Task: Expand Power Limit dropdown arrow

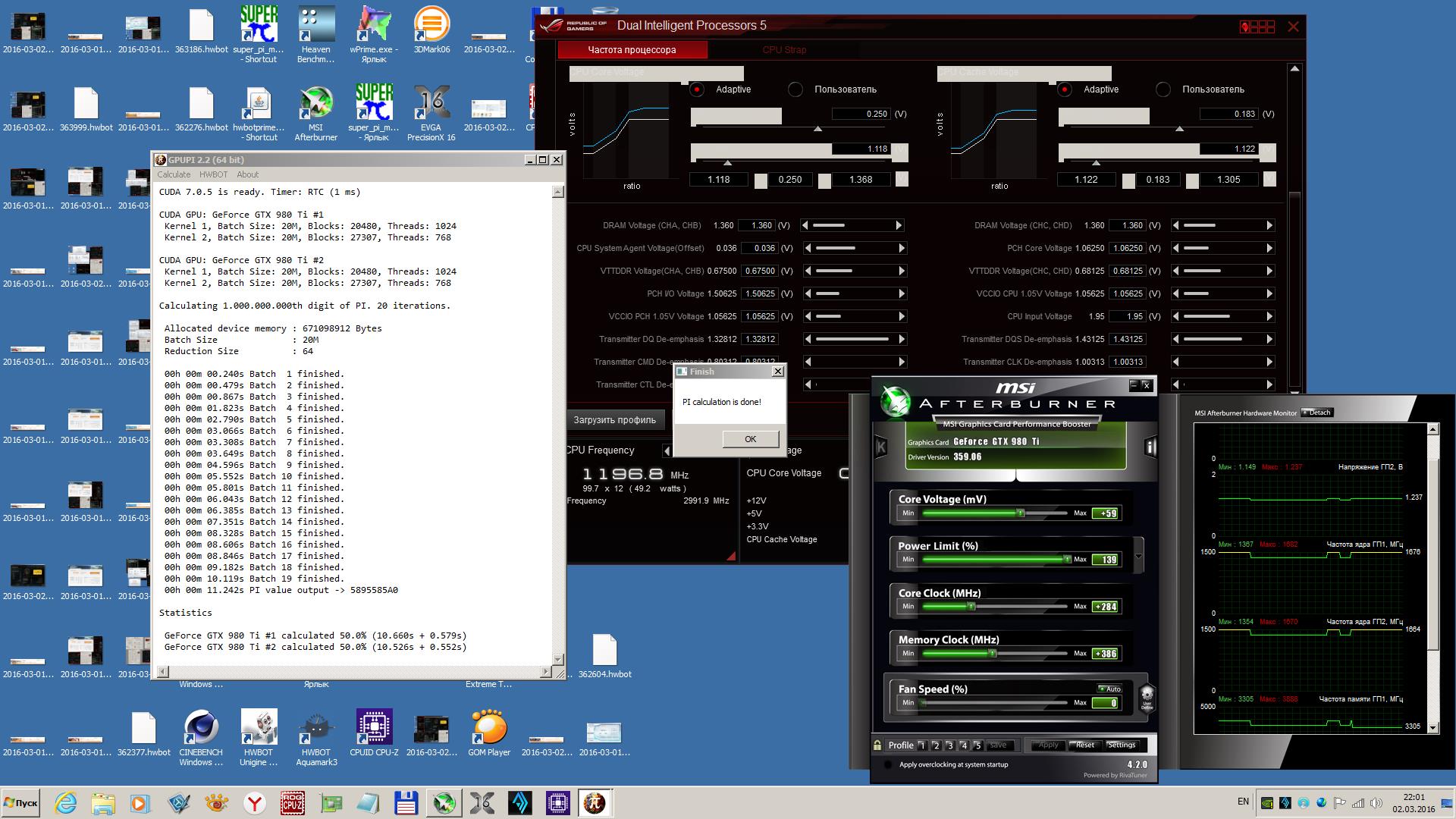Action: [1138, 557]
